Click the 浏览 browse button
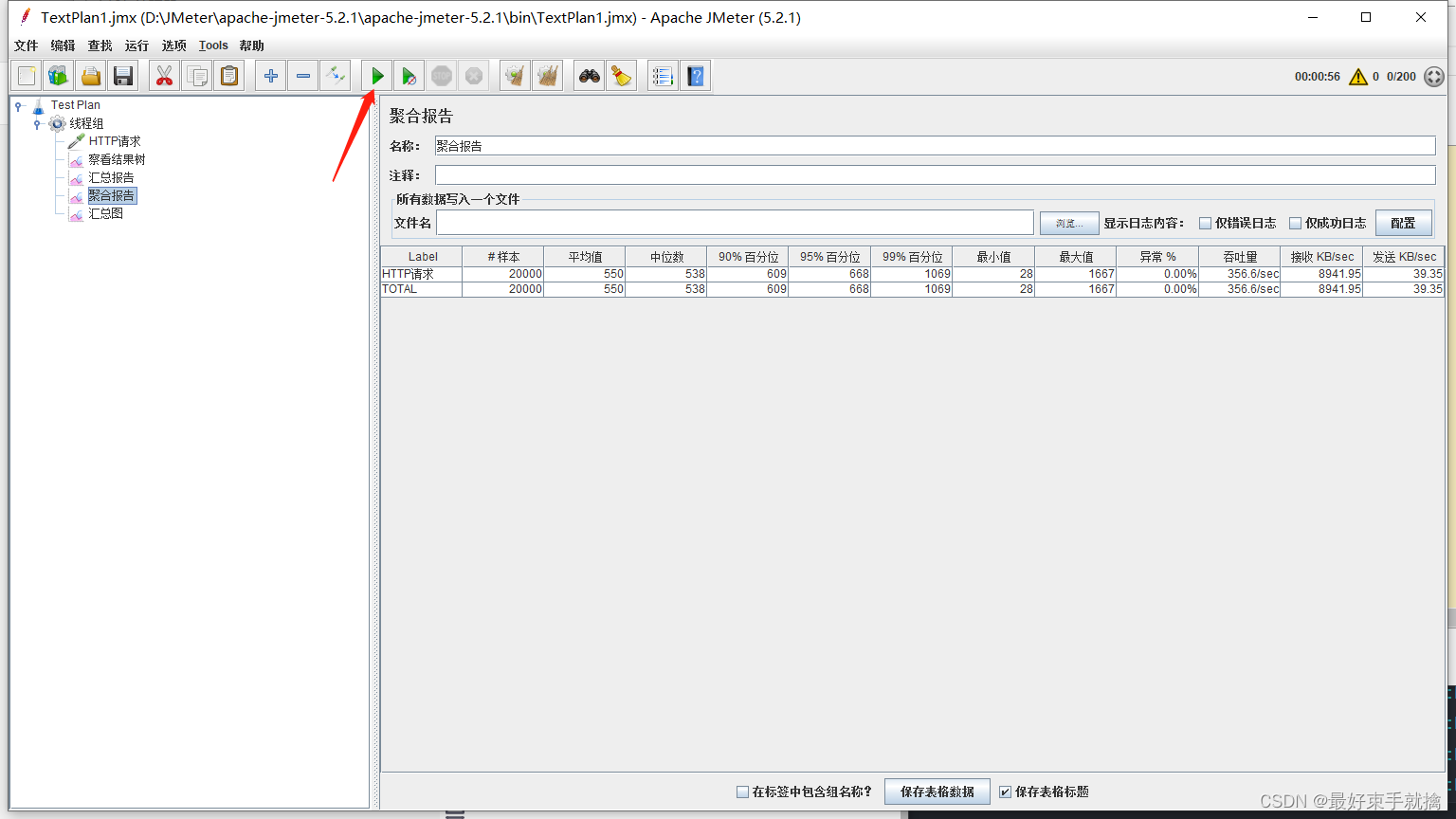The height and width of the screenshot is (819, 1456). [1069, 223]
